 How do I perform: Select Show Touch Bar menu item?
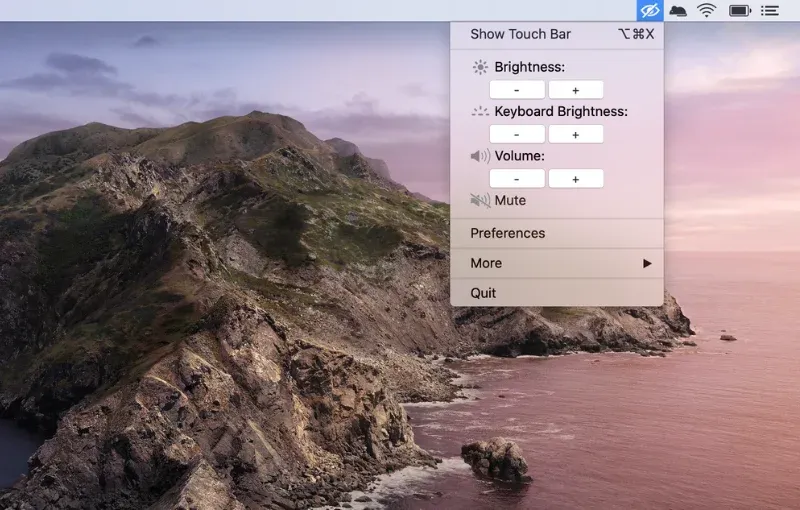[x=520, y=34]
